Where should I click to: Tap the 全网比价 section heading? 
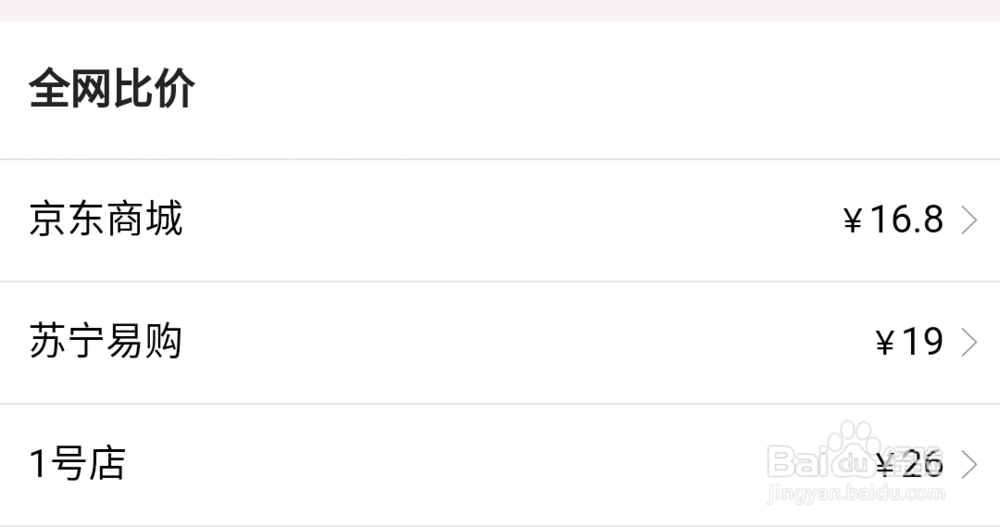[x=112, y=90]
